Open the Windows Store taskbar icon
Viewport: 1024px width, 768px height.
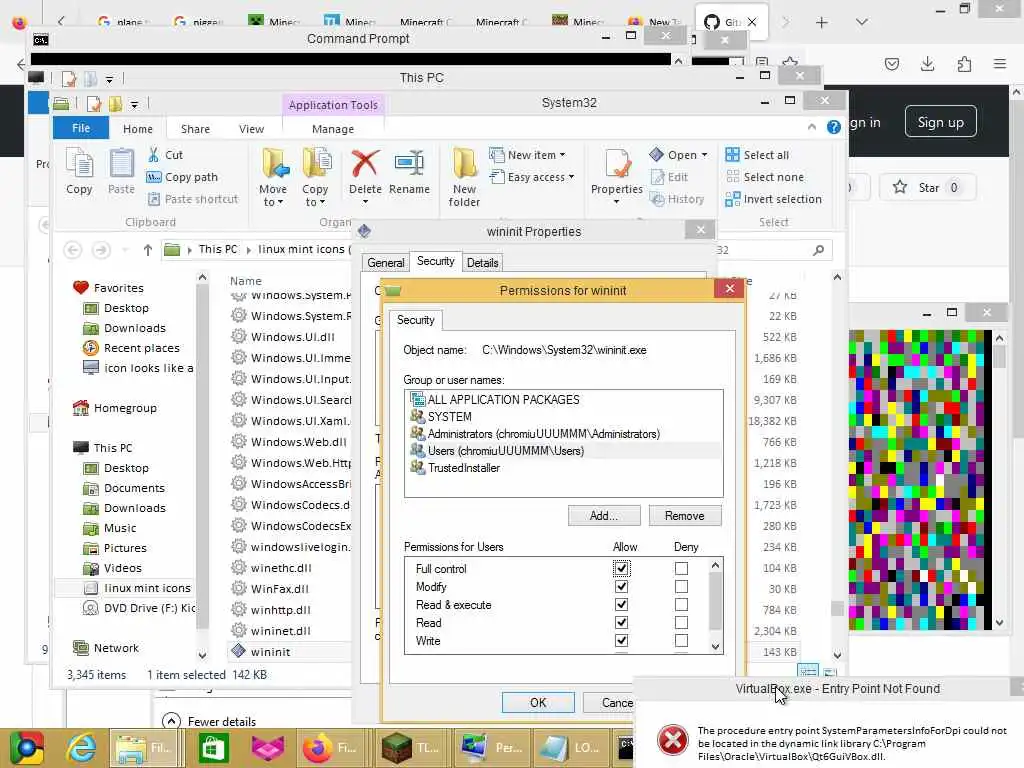tap(212, 748)
